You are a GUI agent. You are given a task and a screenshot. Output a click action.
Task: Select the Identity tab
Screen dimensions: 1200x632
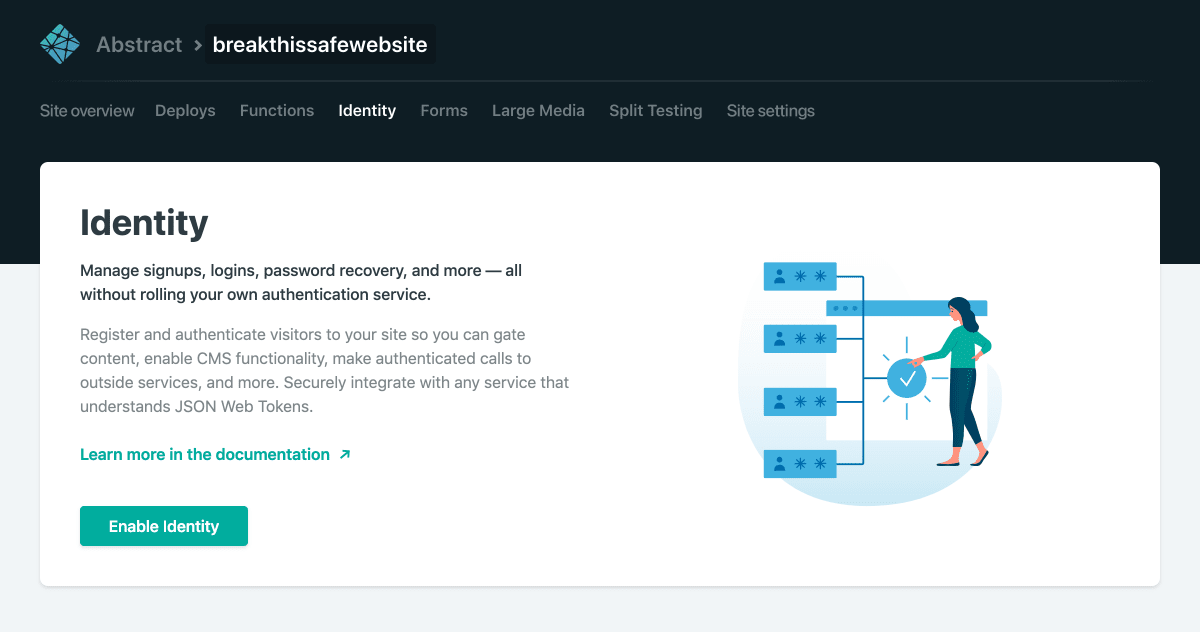(367, 110)
